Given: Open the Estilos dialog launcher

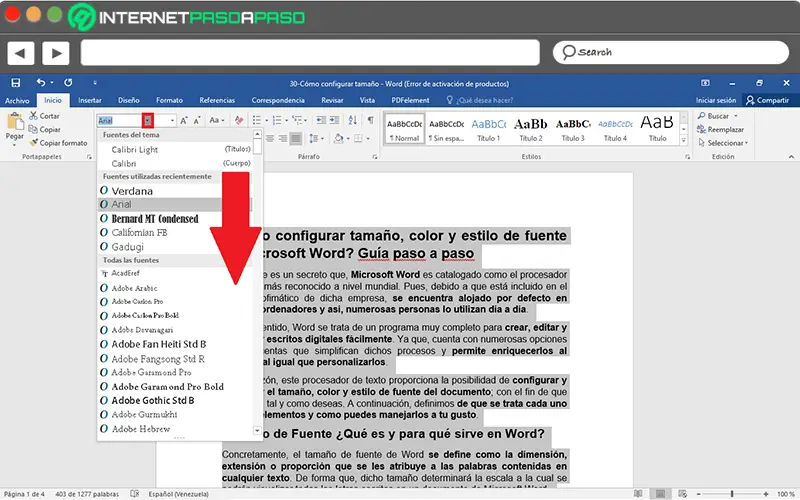Looking at the screenshot, I should 687,157.
